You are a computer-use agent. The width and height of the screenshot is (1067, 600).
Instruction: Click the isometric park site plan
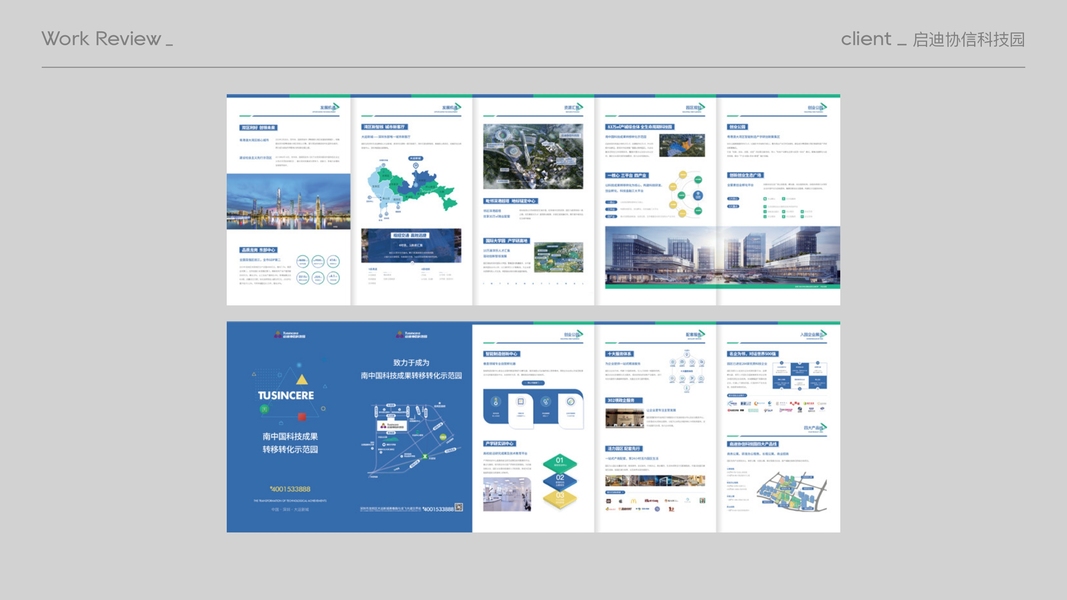coord(791,492)
